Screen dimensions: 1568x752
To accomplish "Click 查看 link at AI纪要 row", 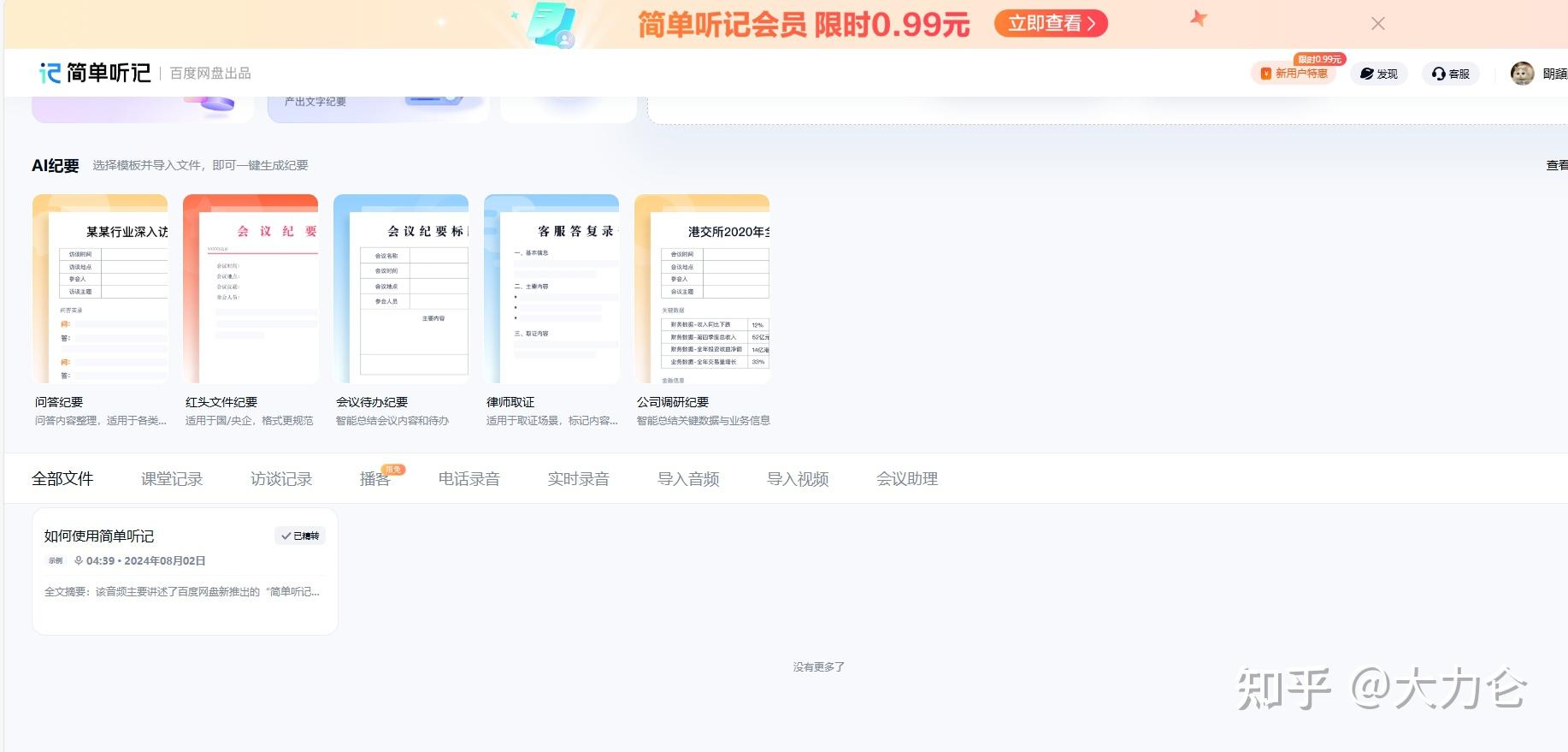I will point(1557,166).
